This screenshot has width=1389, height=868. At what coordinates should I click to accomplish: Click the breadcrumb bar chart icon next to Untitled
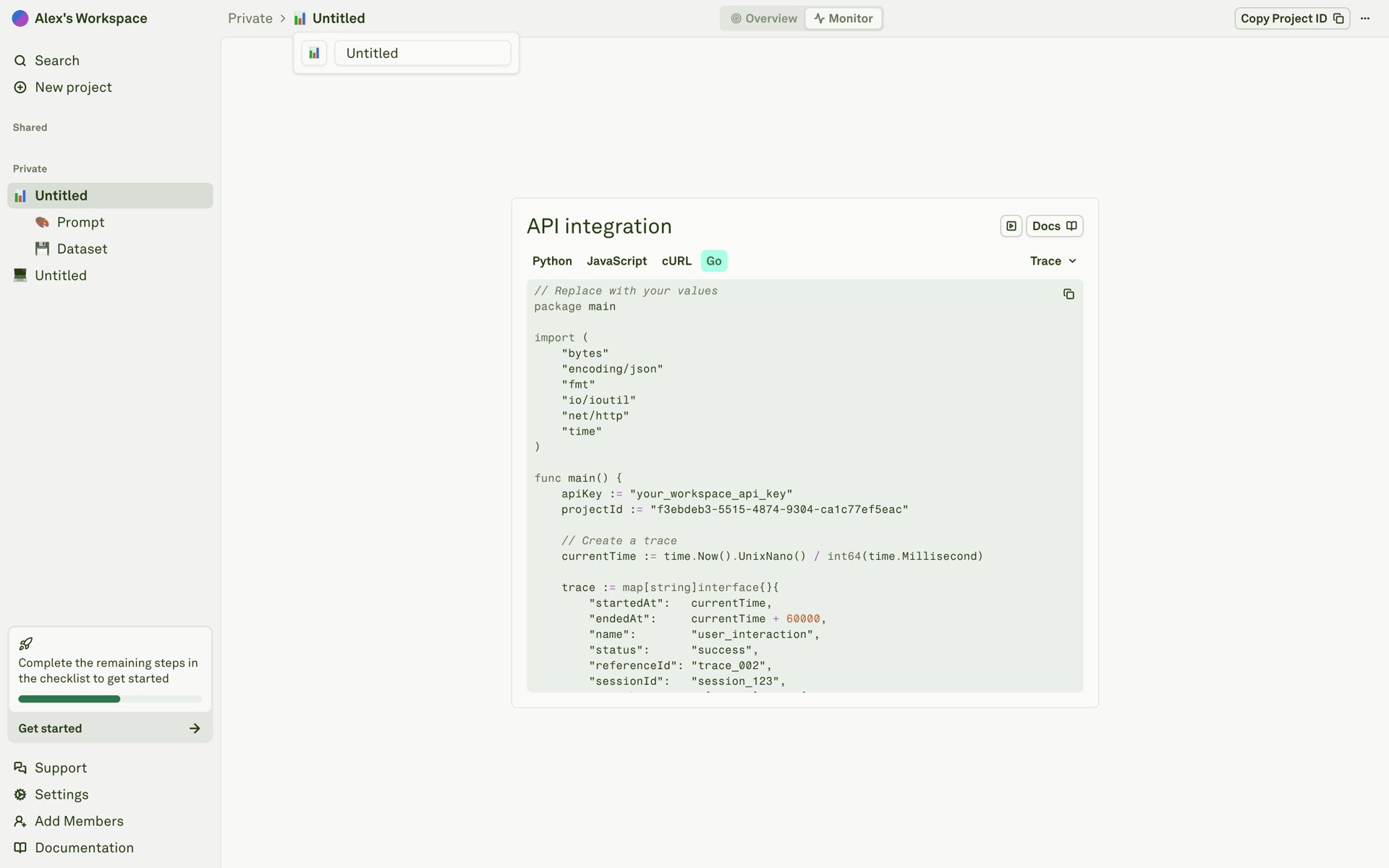click(300, 19)
